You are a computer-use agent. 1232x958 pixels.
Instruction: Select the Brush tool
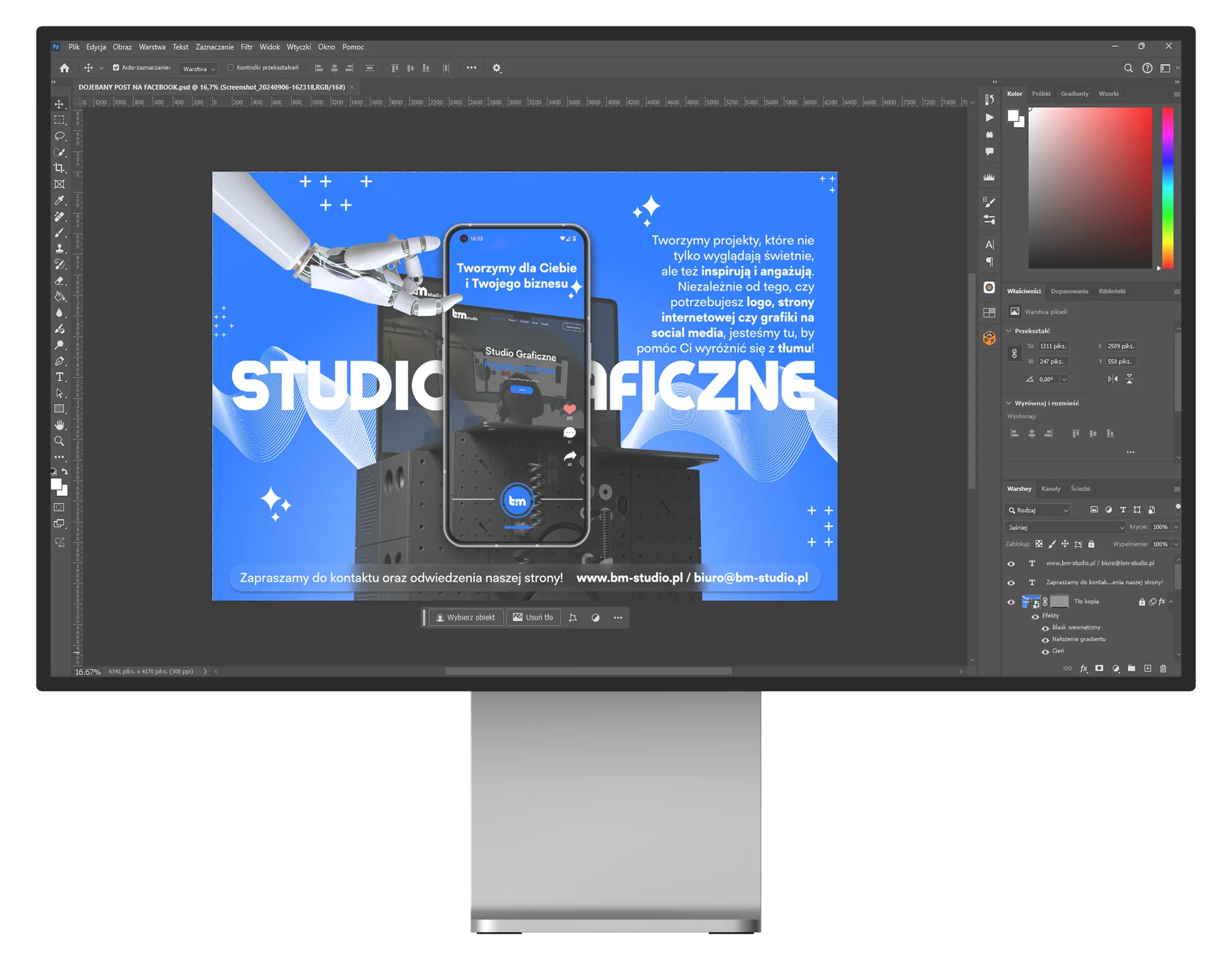59,232
